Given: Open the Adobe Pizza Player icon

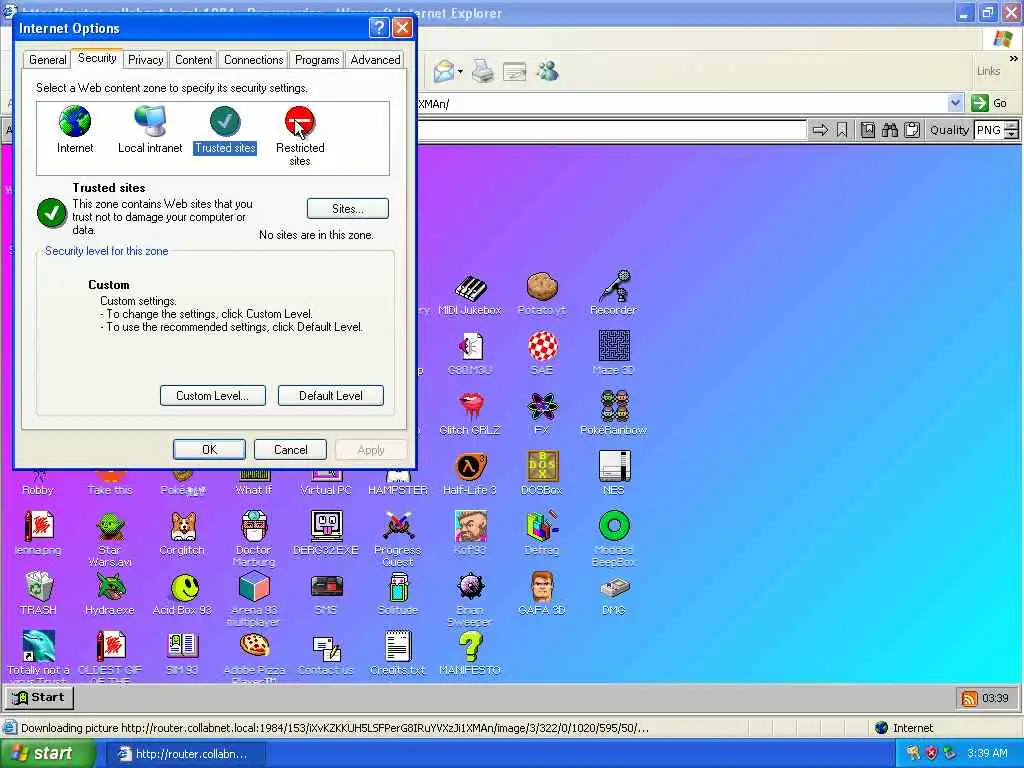Looking at the screenshot, I should coord(254,647).
